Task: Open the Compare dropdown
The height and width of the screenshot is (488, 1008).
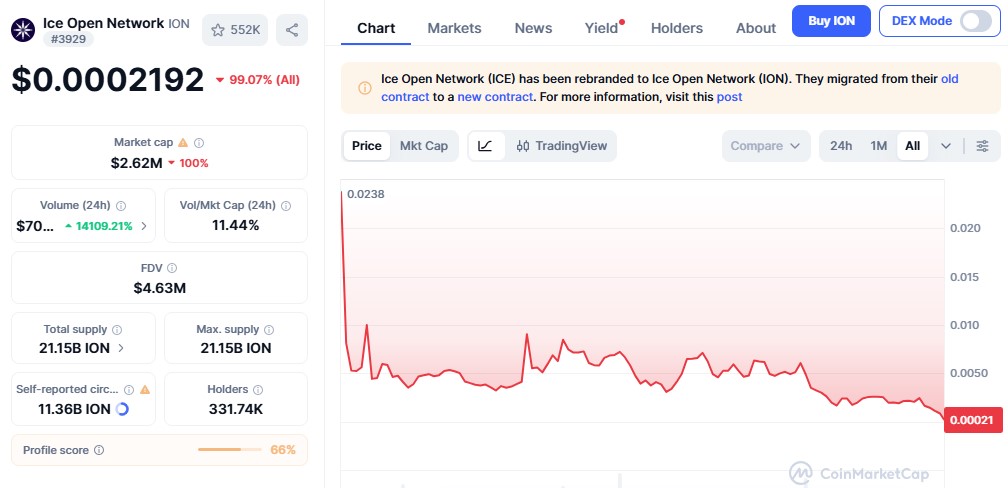Action: tap(765, 146)
